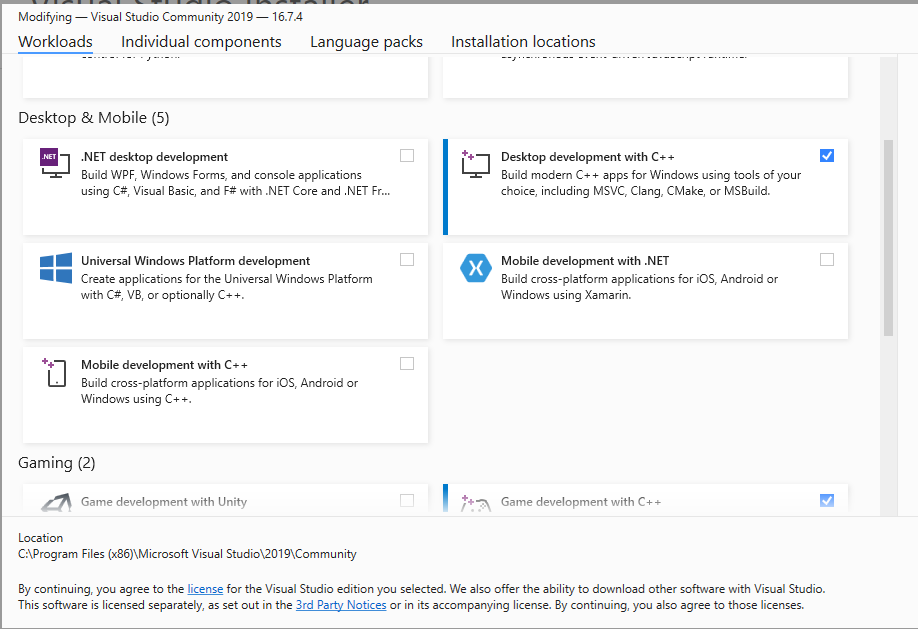The height and width of the screenshot is (629, 918).
Task: Click the Xamarin Mobile development icon
Action: point(475,268)
